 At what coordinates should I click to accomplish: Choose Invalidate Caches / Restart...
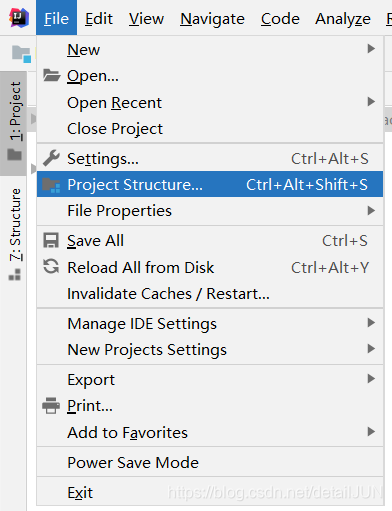(210, 294)
